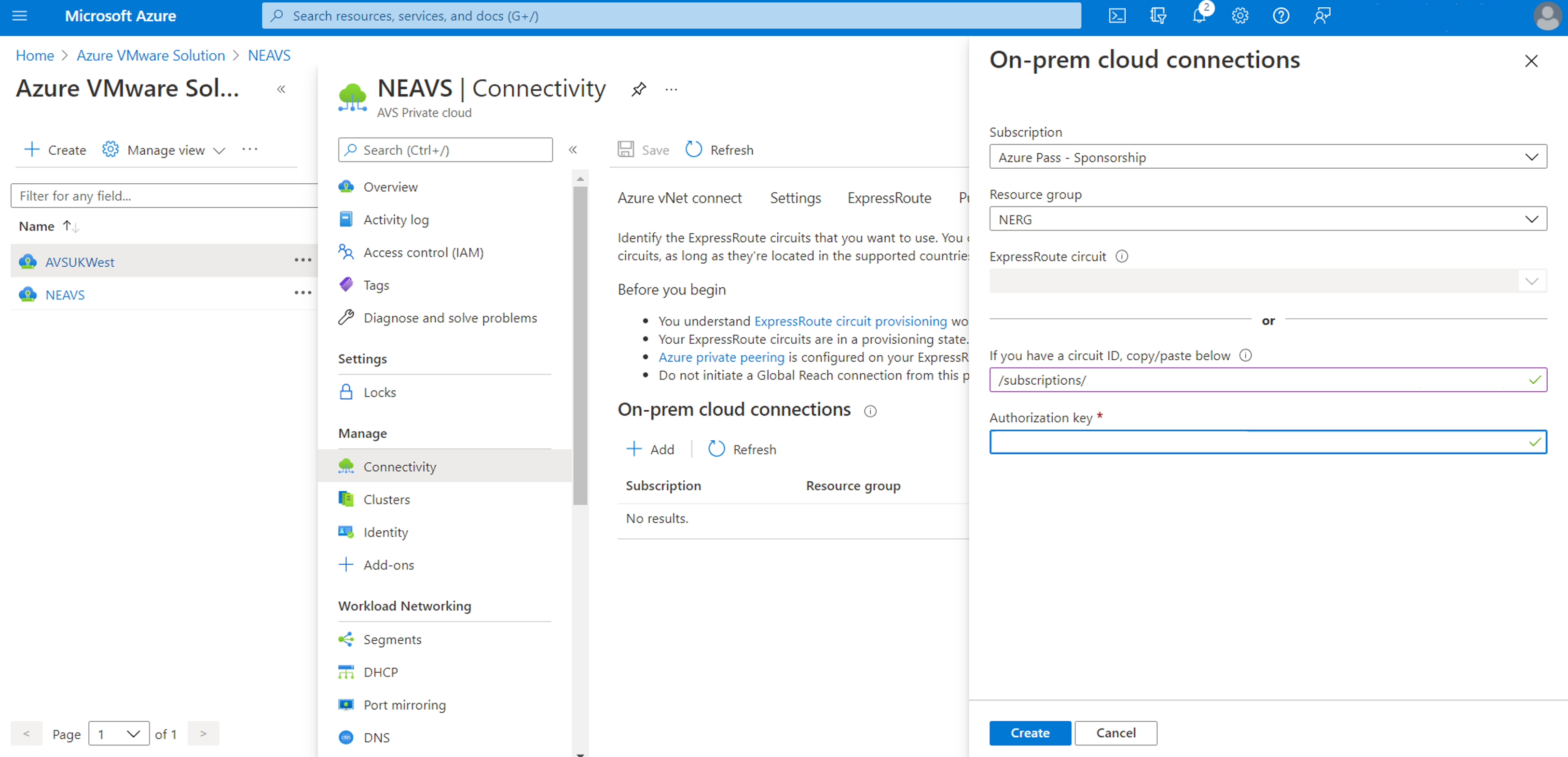The height and width of the screenshot is (757, 1568).
Task: Click Create button to confirm connection
Action: (1029, 732)
